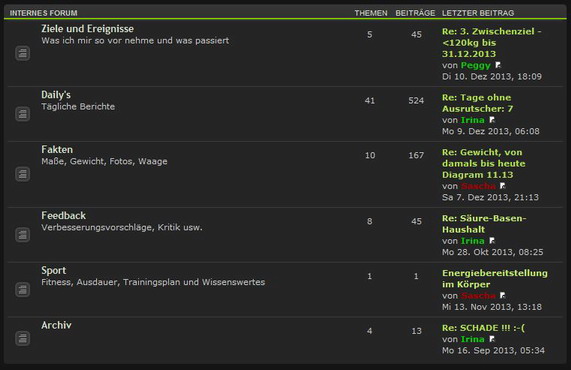Click the 10 topics count for Fakten
This screenshot has height=370, width=571.
370,155
